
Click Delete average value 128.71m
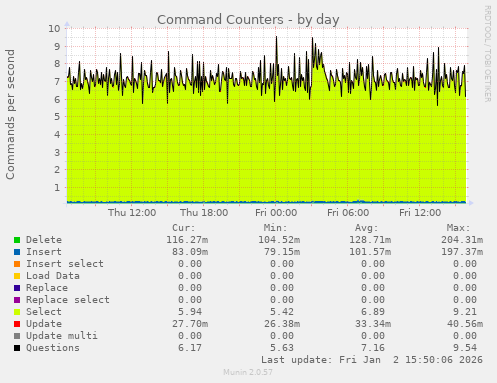tap(370, 240)
